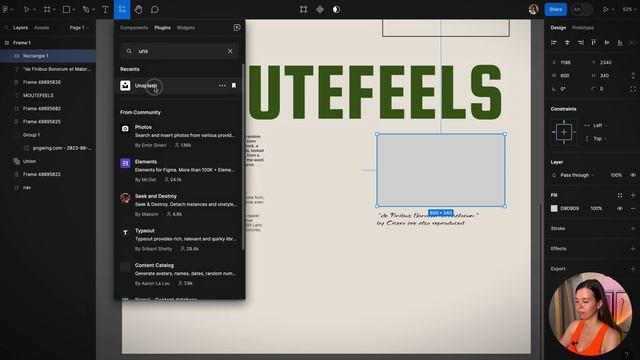
Task: Select the Move tool in toolbar
Action: pyautogui.click(x=26, y=9)
